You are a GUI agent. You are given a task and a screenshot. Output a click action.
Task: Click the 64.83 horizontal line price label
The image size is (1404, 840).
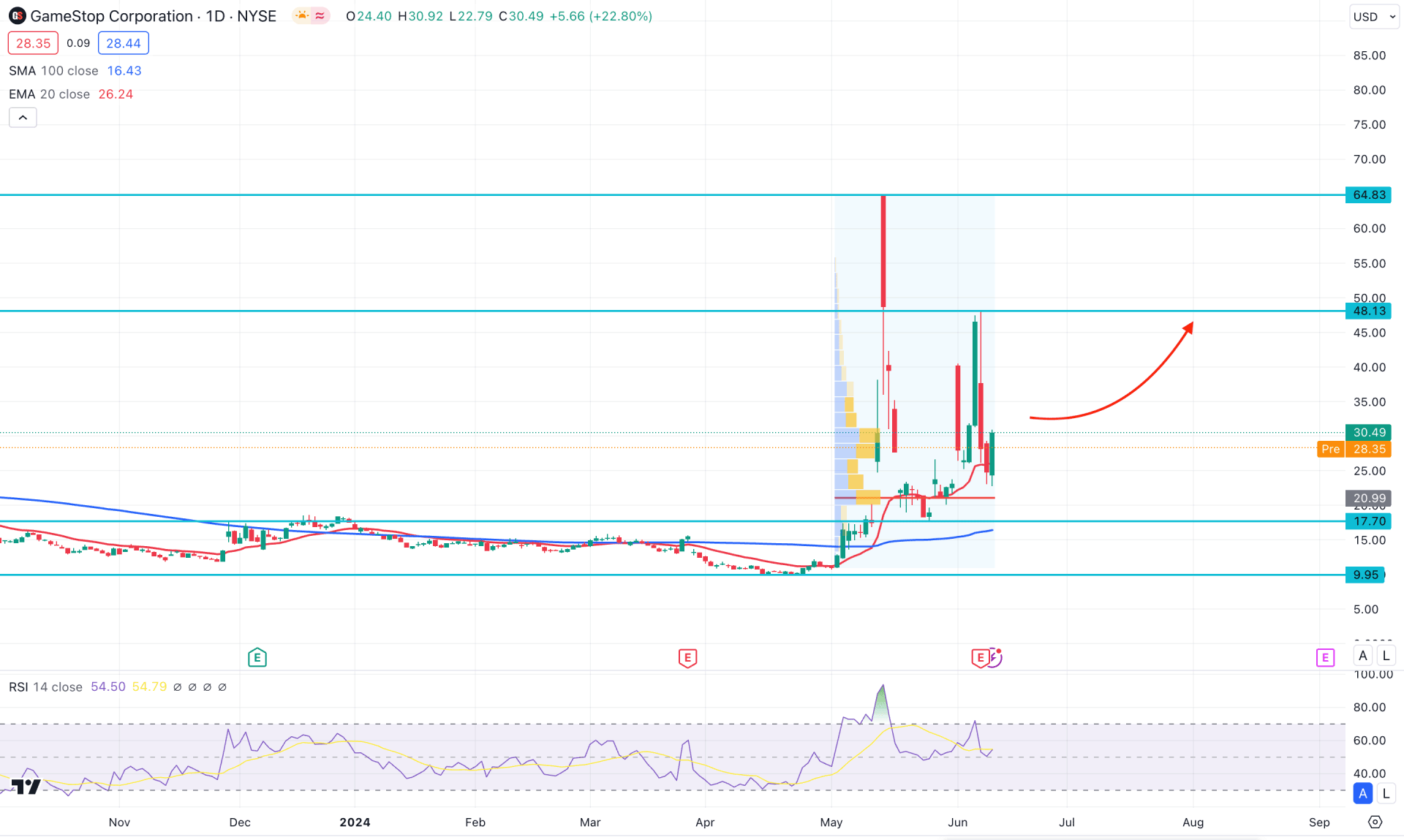click(x=1369, y=195)
